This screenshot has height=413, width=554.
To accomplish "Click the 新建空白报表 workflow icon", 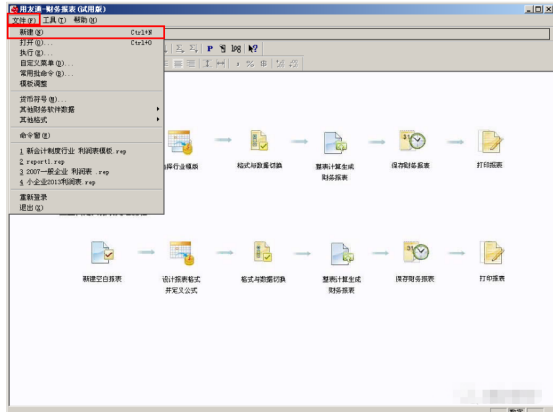I will coord(102,253).
